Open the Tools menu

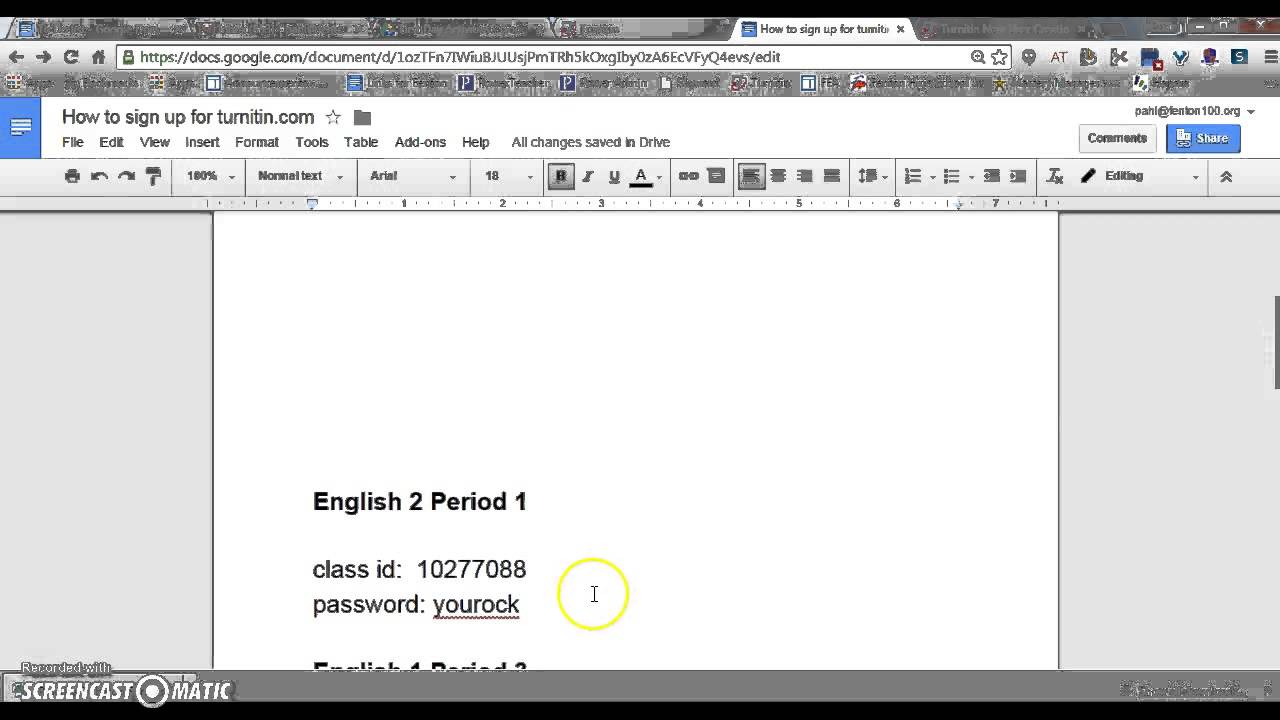pyautogui.click(x=312, y=142)
